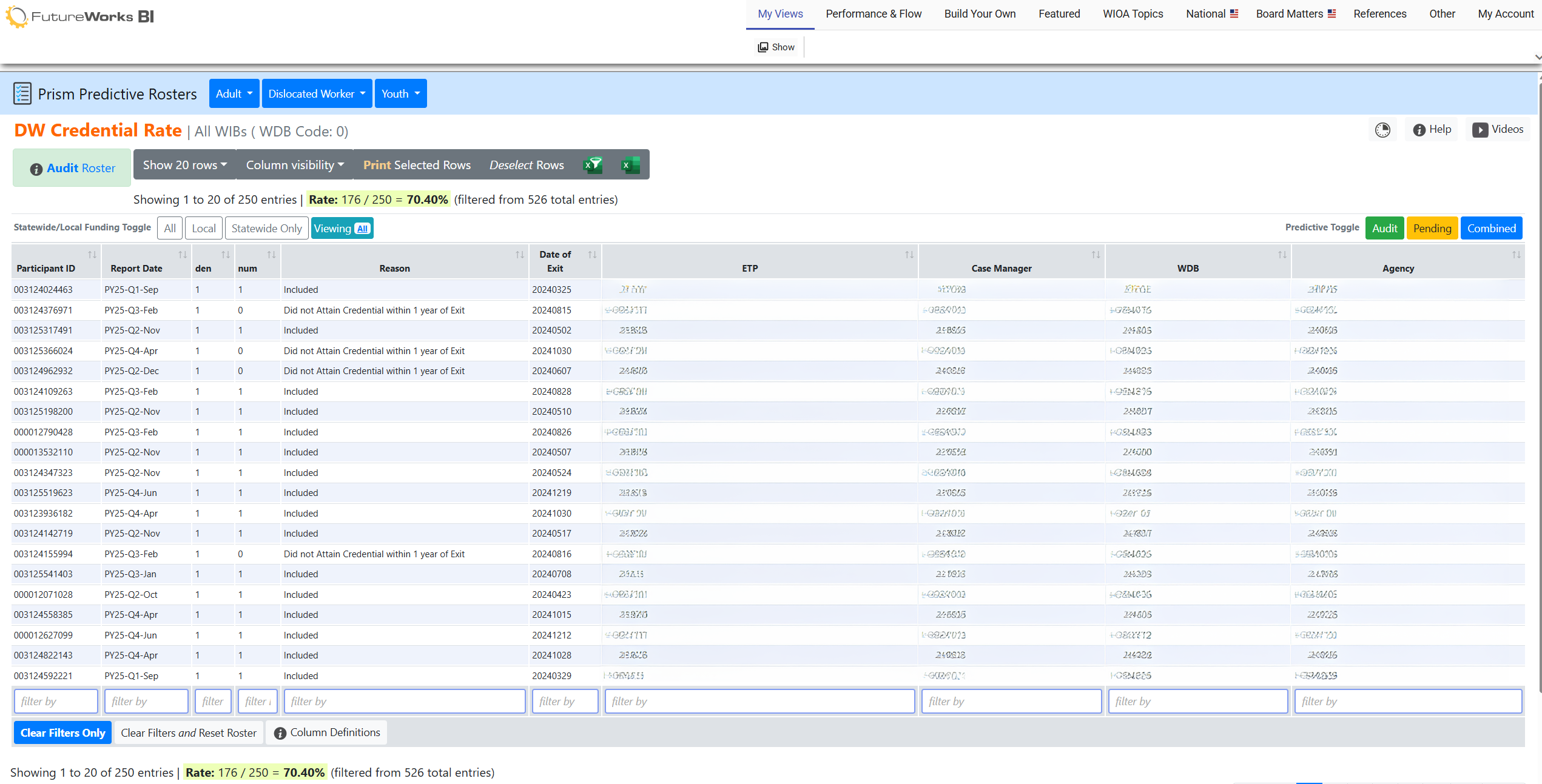Click Deselect Rows button
This screenshot has height=784, width=1542.
coord(527,165)
